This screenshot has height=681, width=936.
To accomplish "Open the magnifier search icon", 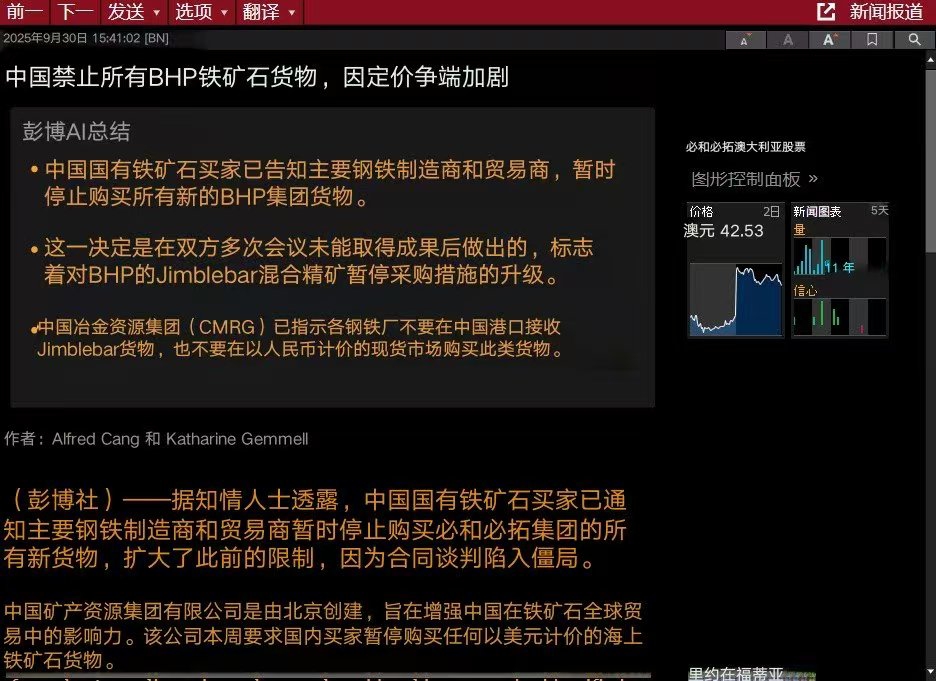I will coord(914,39).
